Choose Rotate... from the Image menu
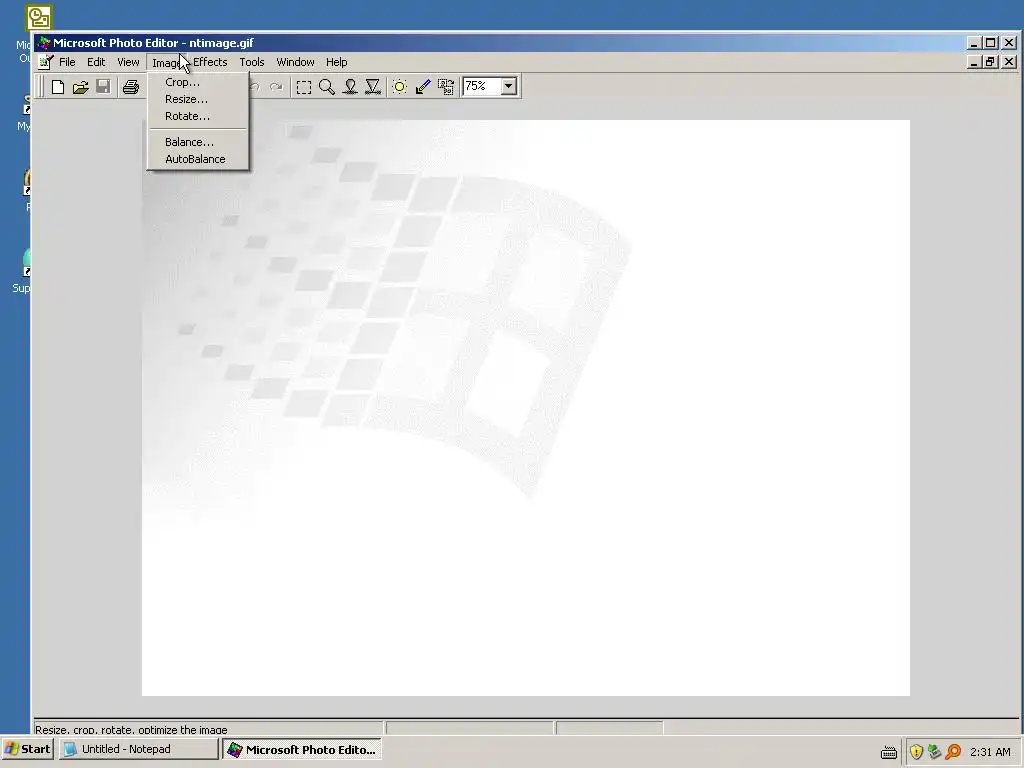The image size is (1024, 768). point(198,116)
